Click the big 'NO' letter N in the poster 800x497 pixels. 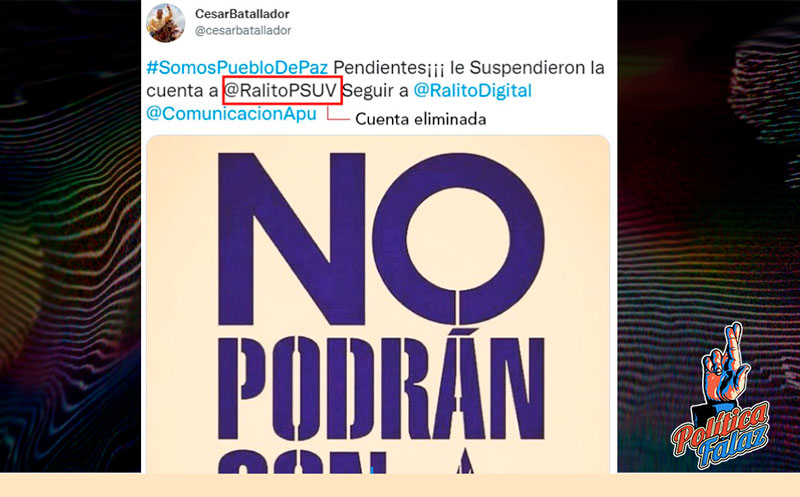[292, 240]
